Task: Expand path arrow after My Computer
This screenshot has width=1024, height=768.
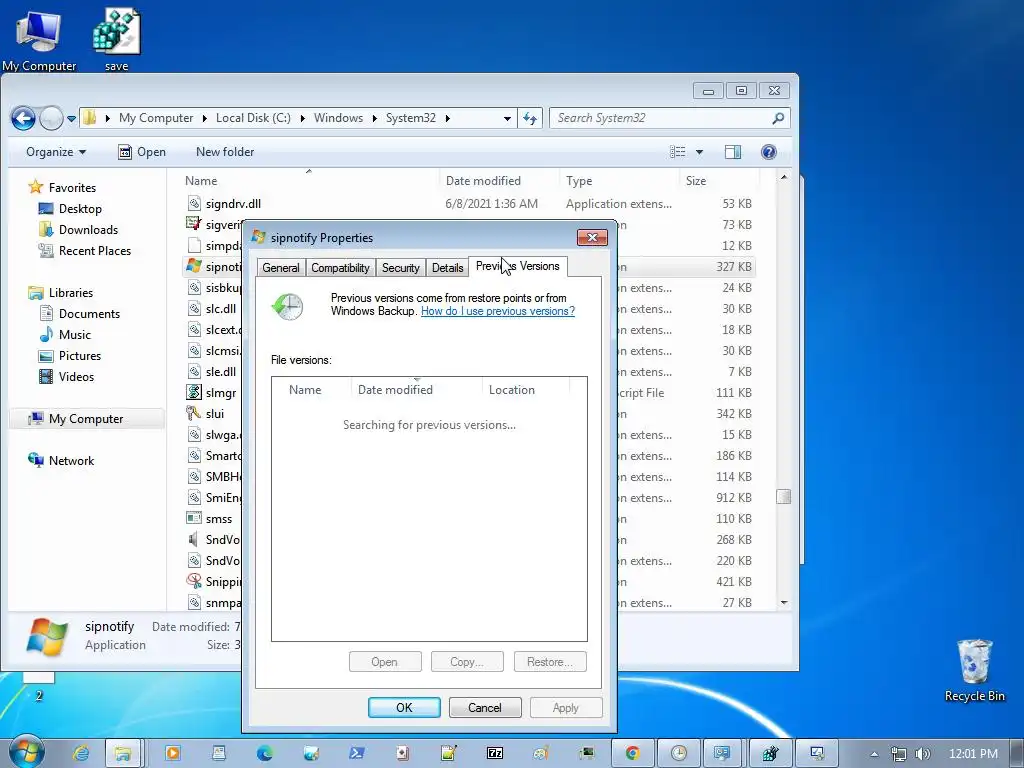Action: click(204, 118)
